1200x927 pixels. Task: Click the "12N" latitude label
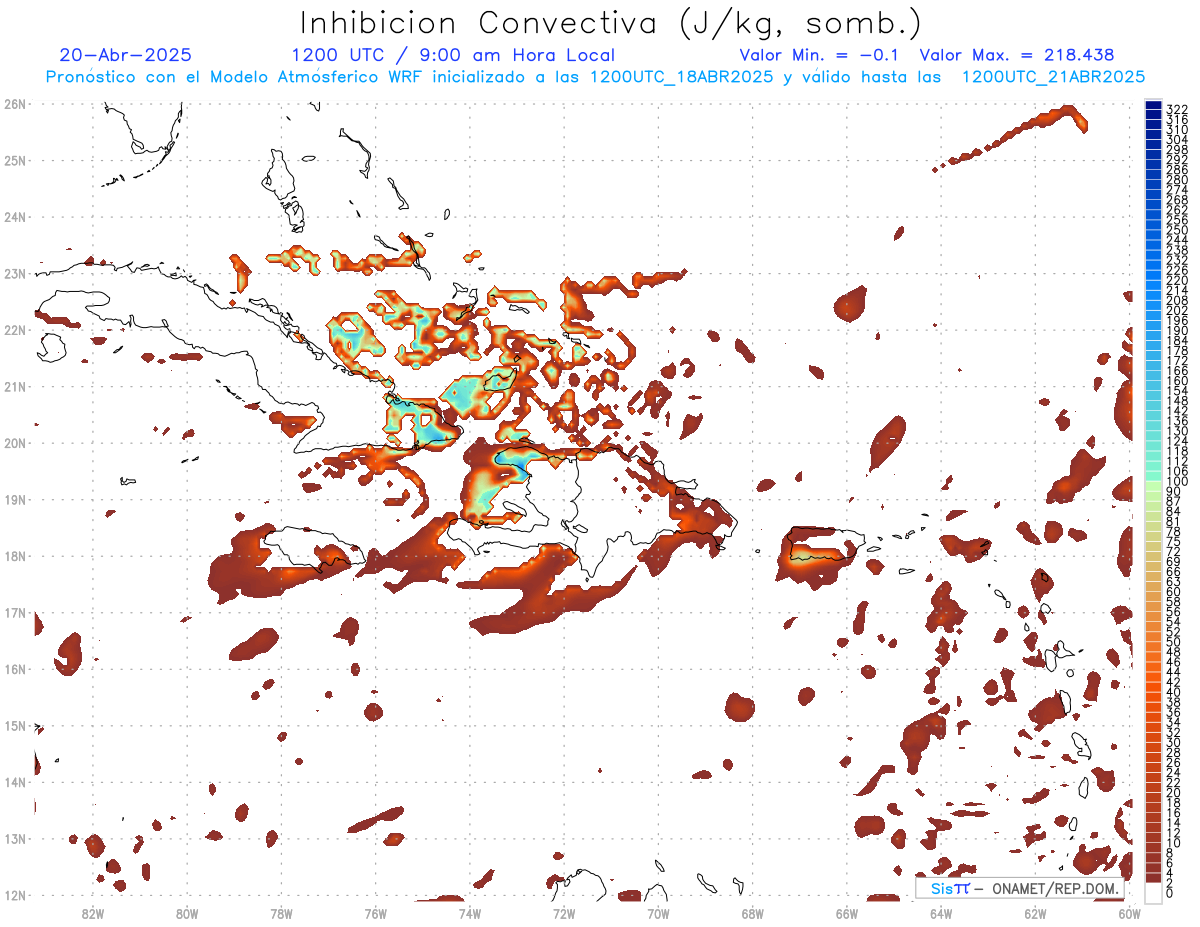pyautogui.click(x=14, y=895)
